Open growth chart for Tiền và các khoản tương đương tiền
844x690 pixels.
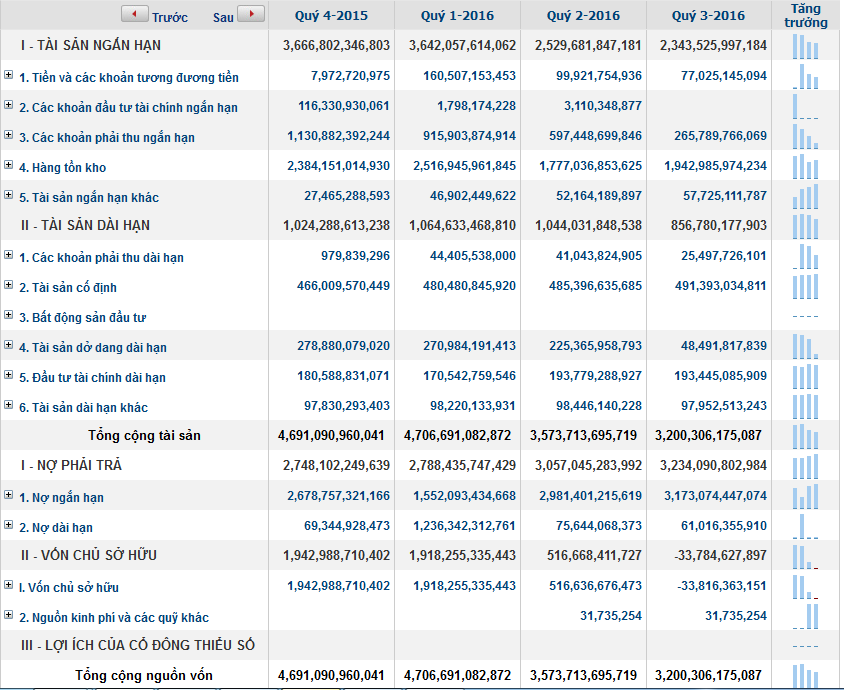click(805, 76)
